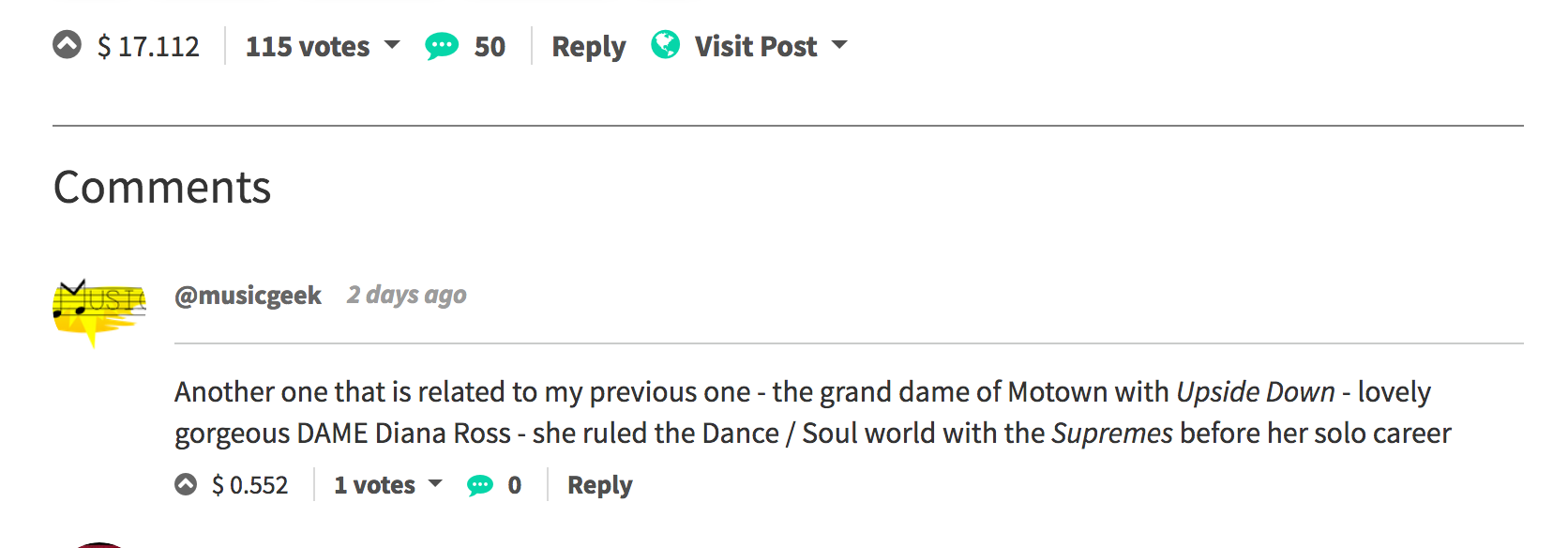This screenshot has width=1568, height=548.
Task: Open the Visit Post link
Action: [756, 46]
